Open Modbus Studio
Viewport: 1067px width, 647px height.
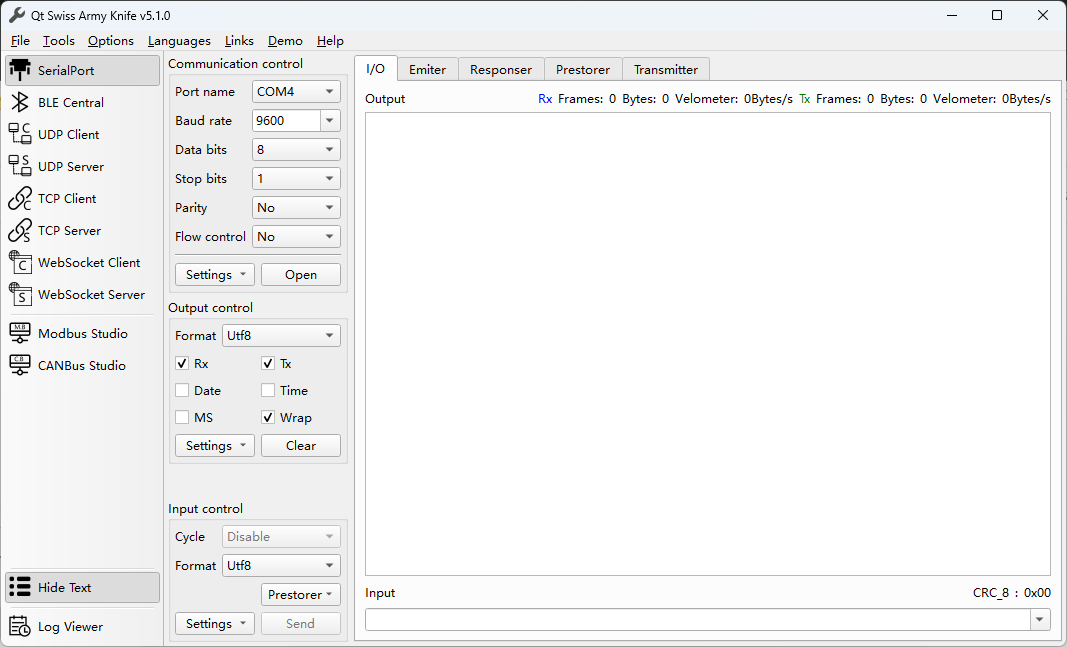pos(80,333)
